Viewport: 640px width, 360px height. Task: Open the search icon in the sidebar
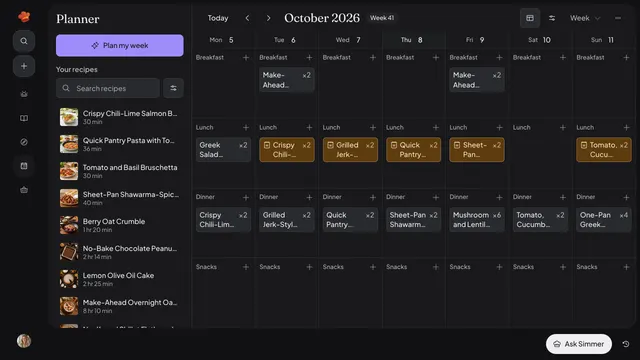coord(24,41)
